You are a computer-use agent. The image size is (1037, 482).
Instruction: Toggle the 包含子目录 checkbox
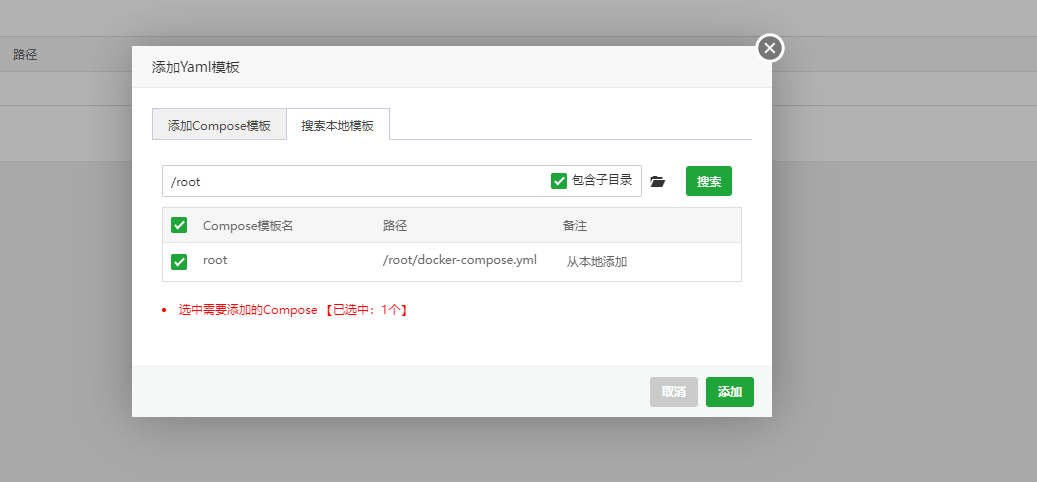559,181
